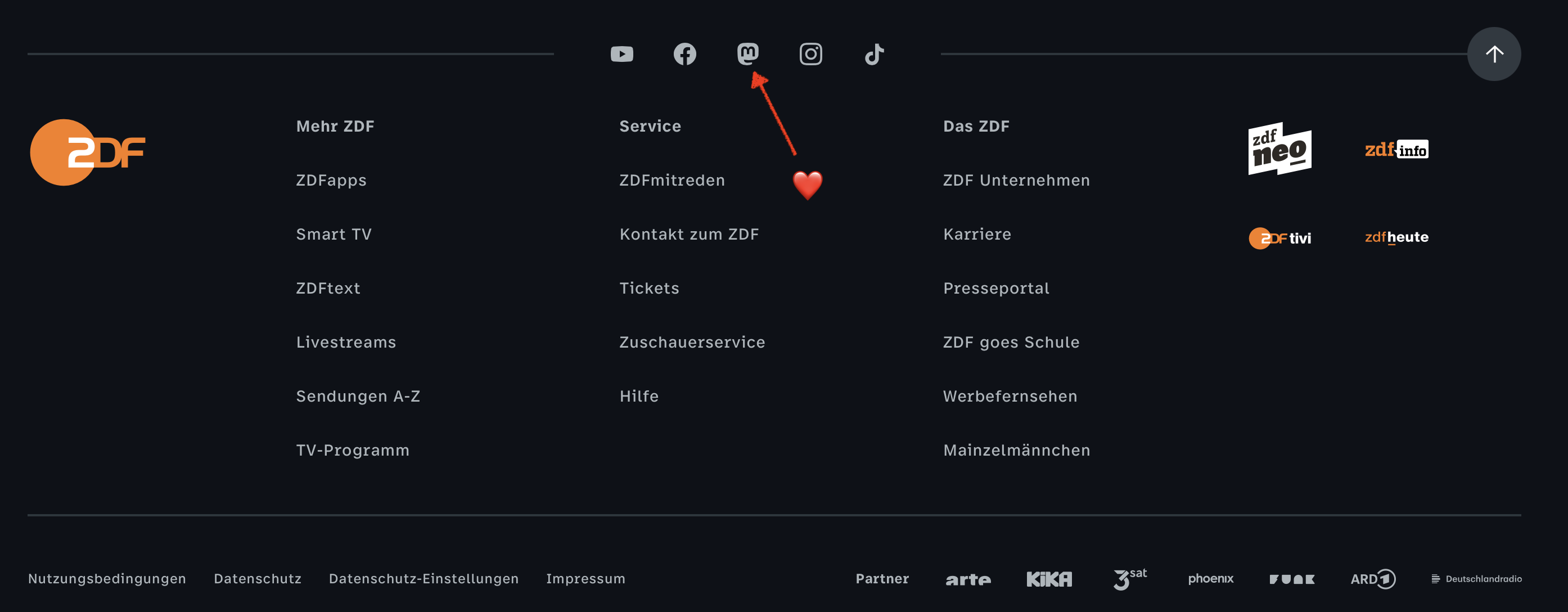Click the orange ZDF logo
This screenshot has width=1568, height=612.
(88, 152)
